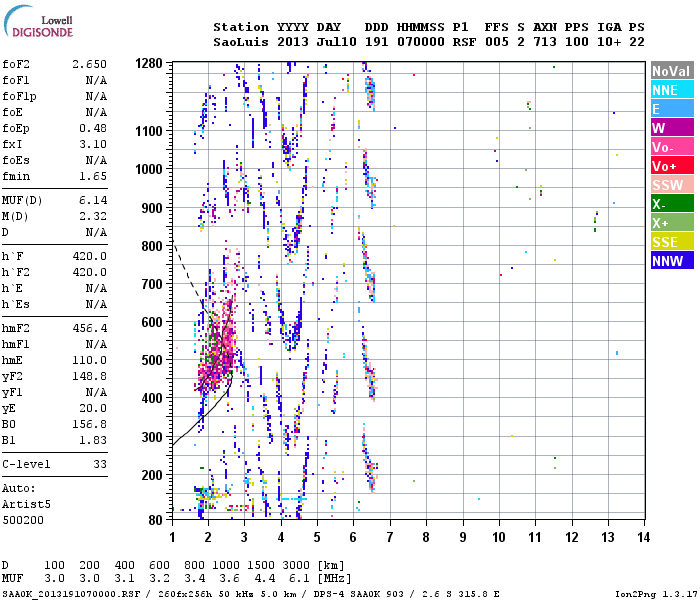Click the h`F2 value 420.0
The width and height of the screenshot is (700, 600).
90,272
